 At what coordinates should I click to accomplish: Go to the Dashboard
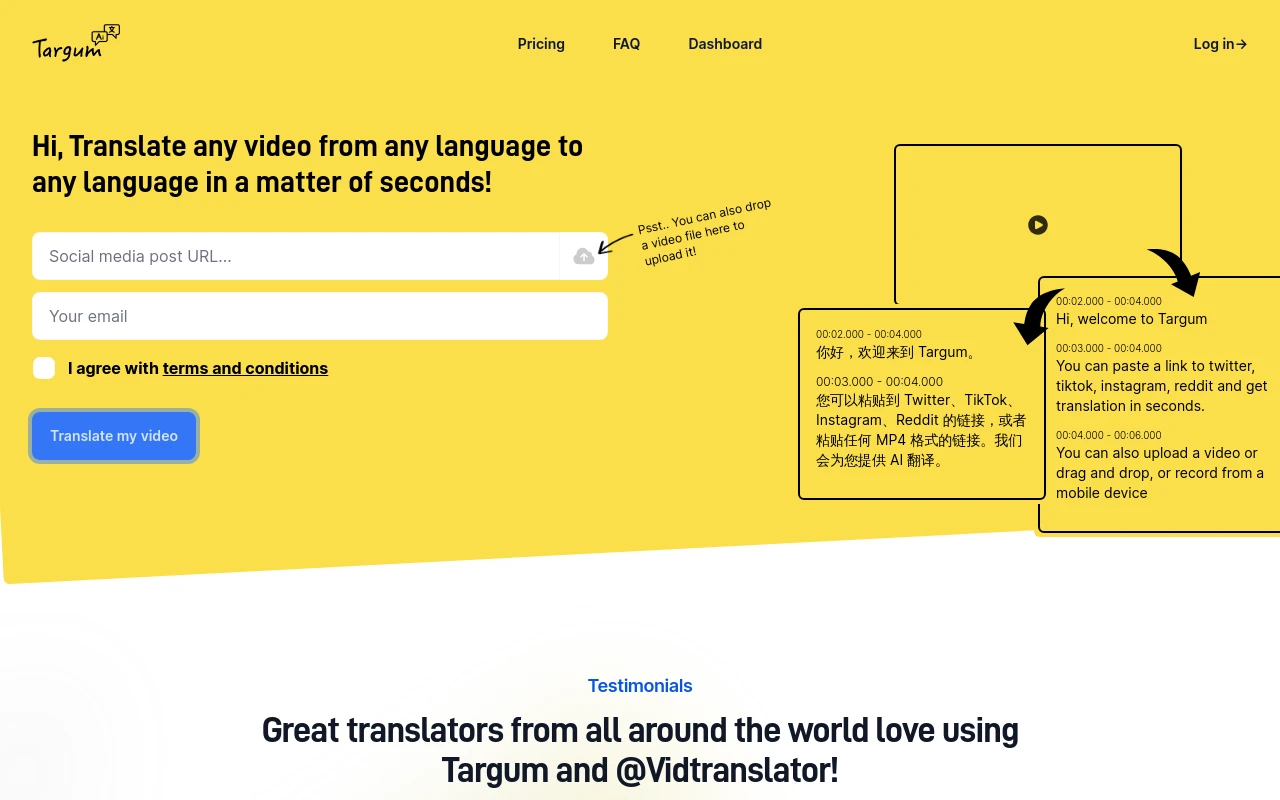[x=725, y=44]
